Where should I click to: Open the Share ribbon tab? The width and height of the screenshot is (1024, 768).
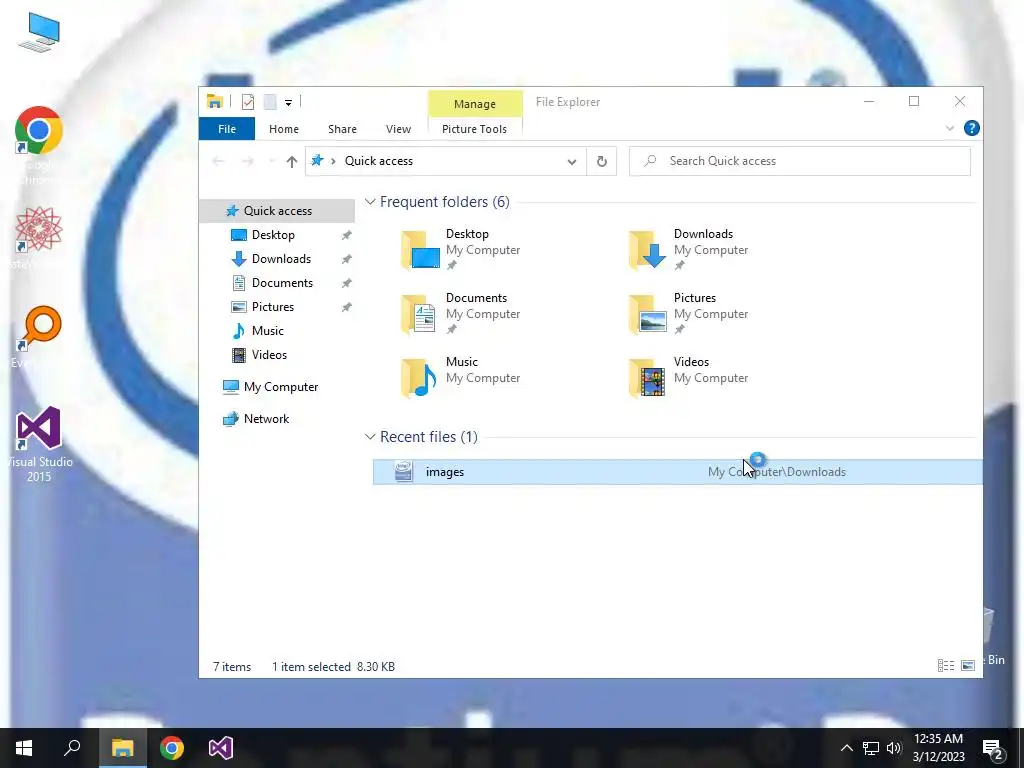[342, 129]
